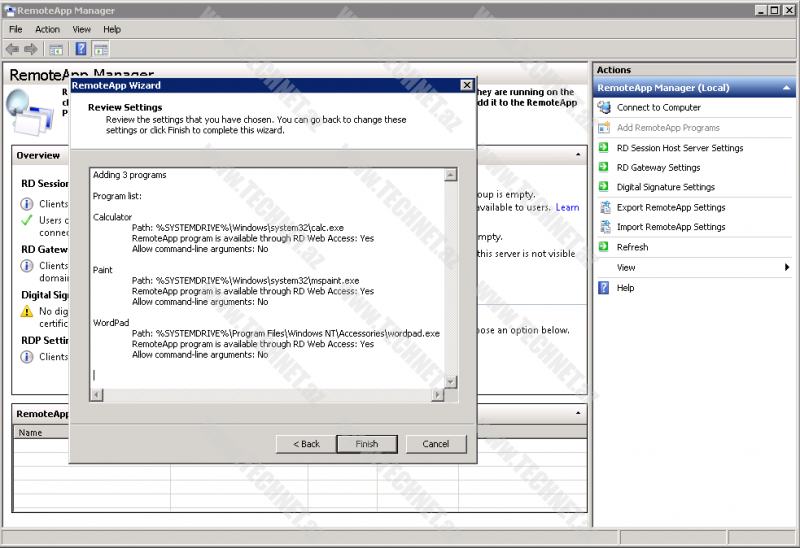Click the Back arrow in the toolbar
This screenshot has width=800, height=548.
coord(12,49)
